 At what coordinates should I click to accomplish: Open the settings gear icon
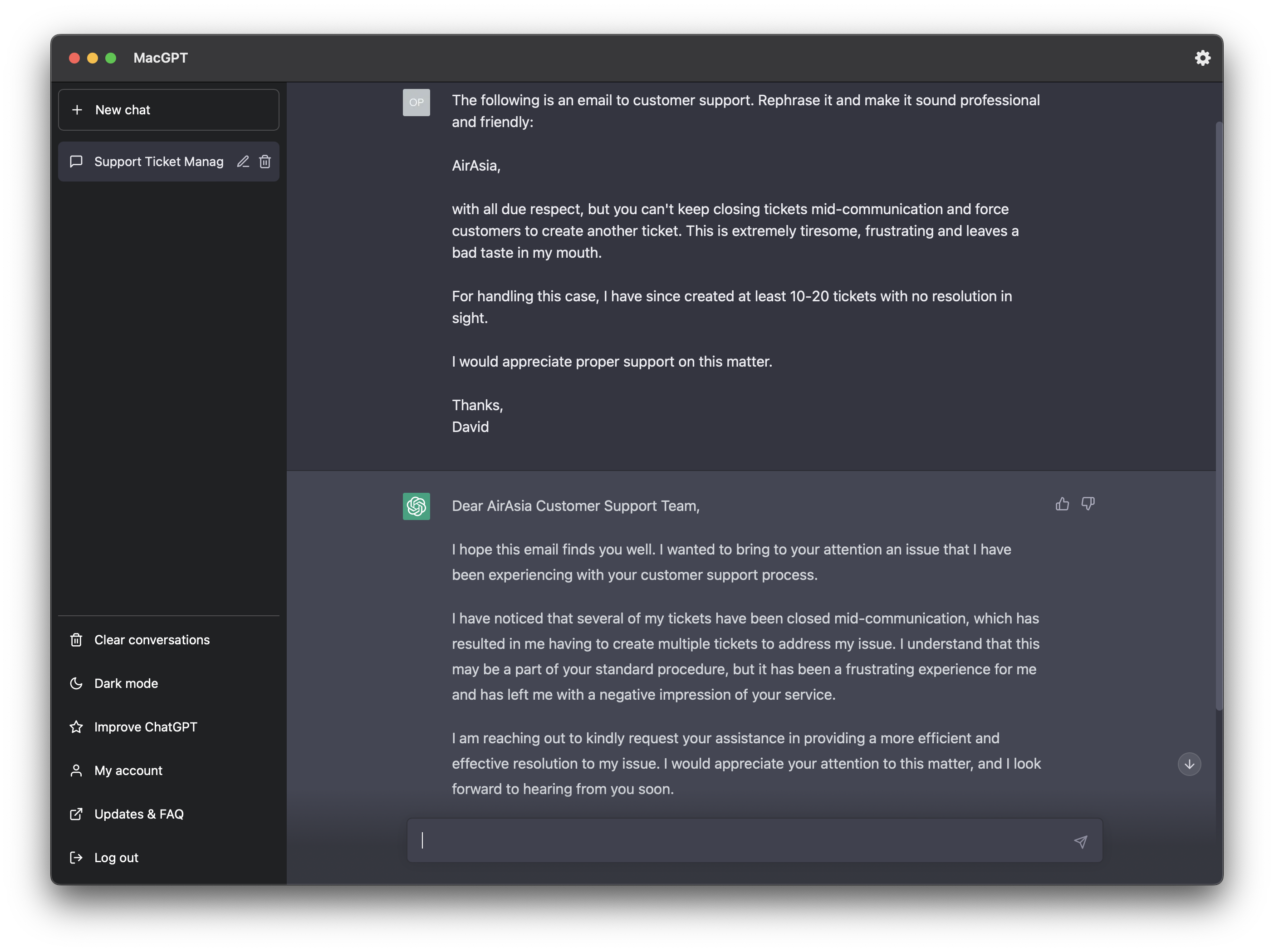click(1202, 58)
